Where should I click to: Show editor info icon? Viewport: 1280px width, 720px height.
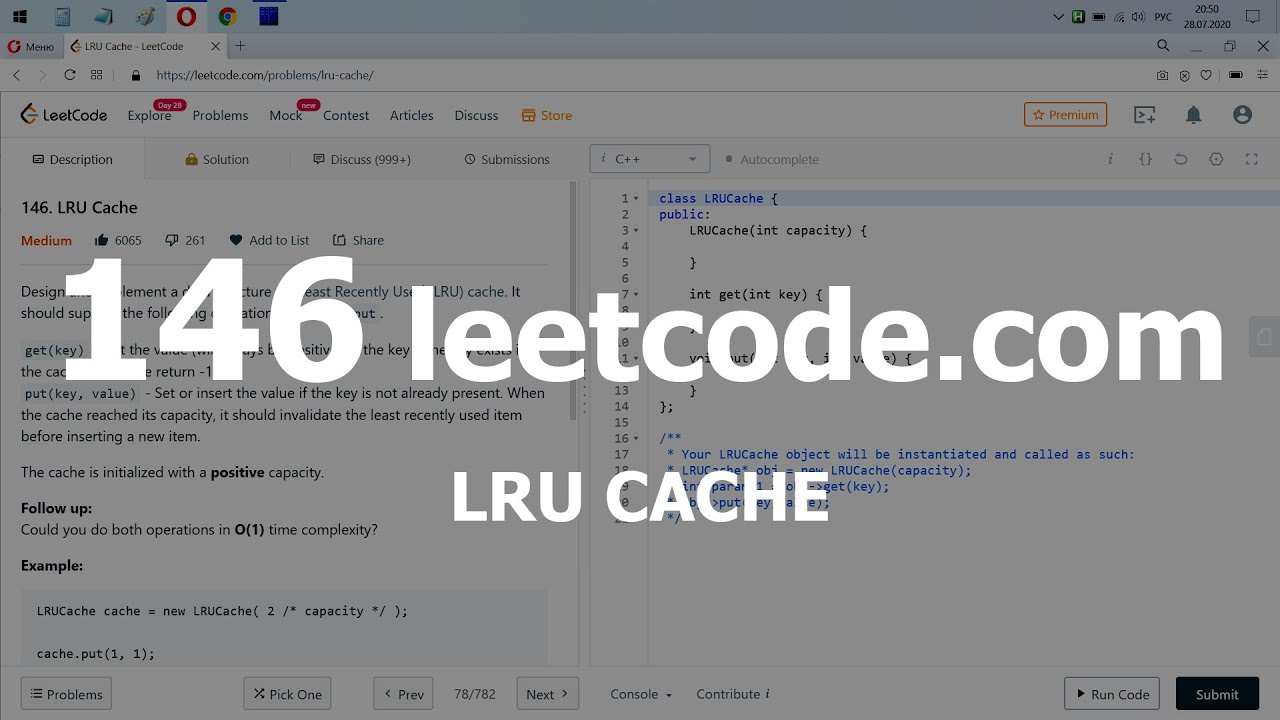[1110, 159]
